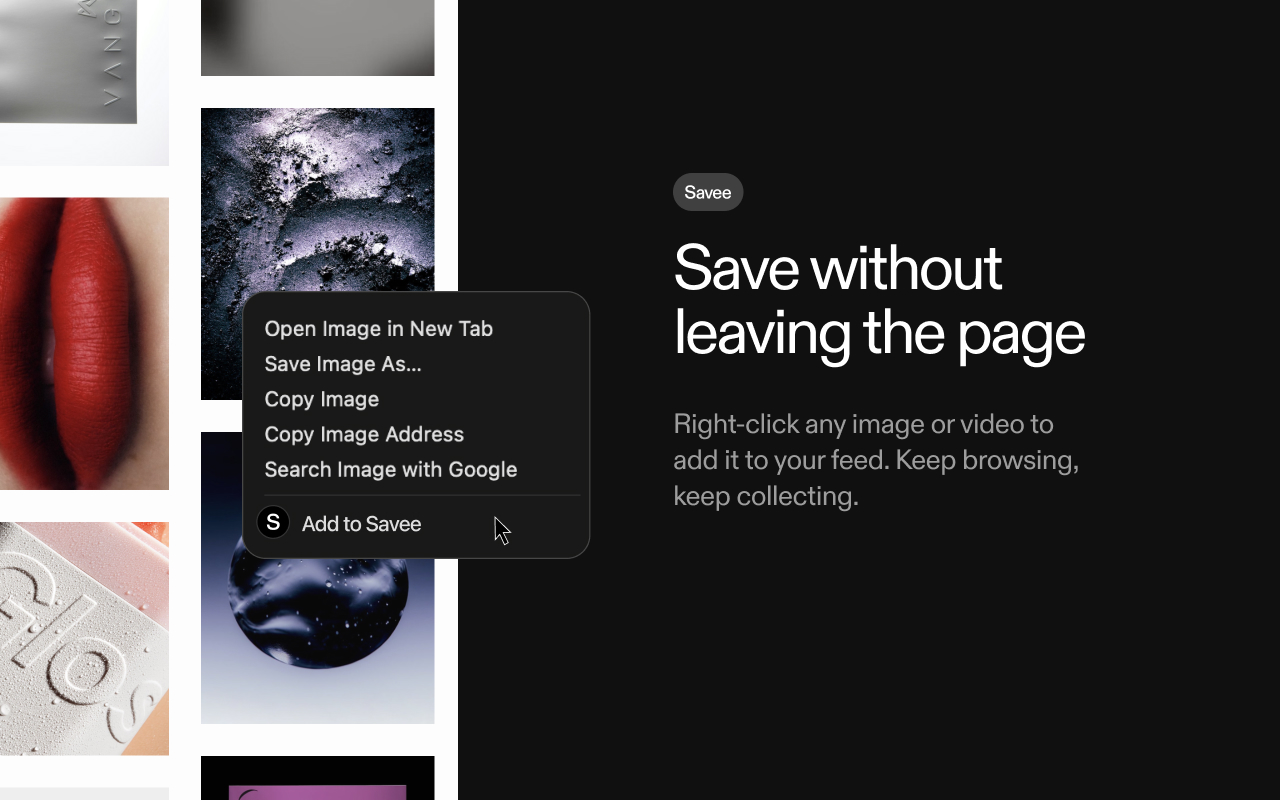
Task: Open the embossed white soap image
Action: (x=84, y=638)
